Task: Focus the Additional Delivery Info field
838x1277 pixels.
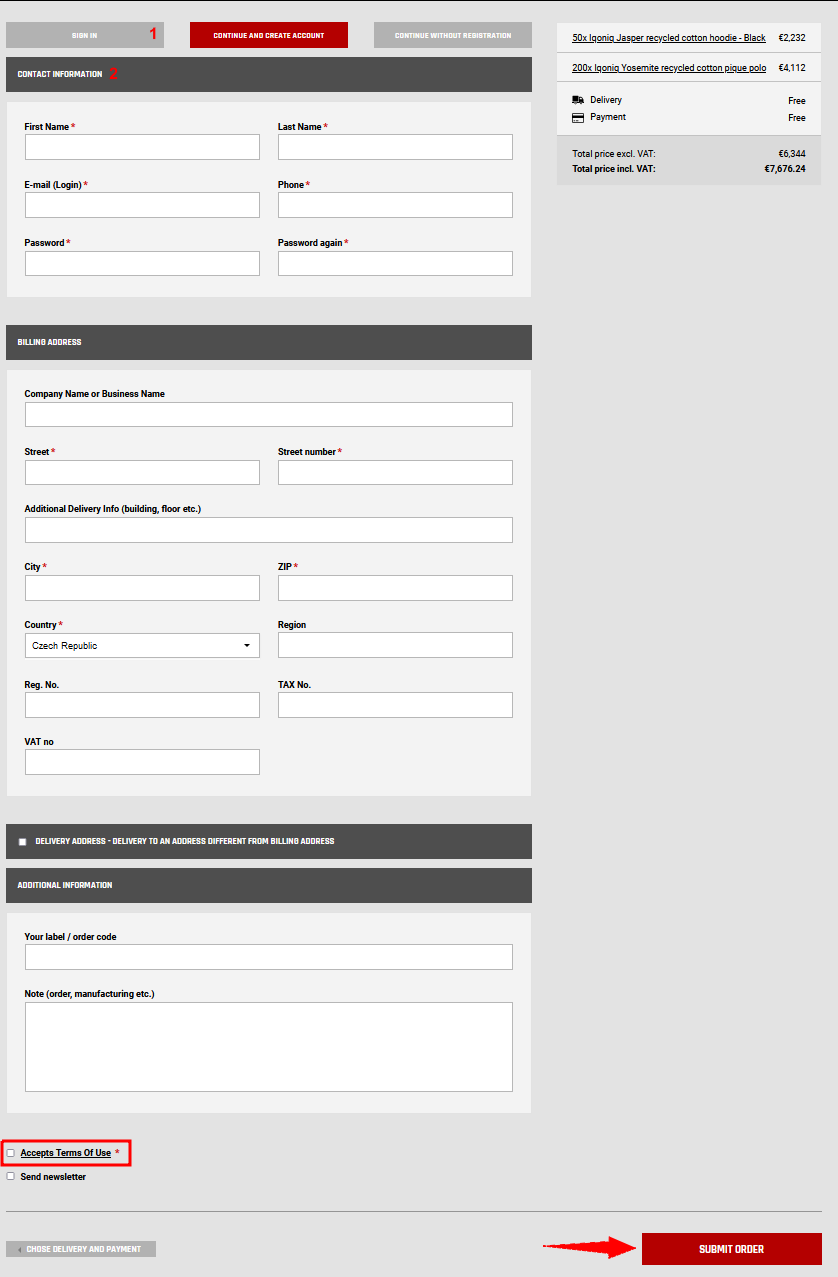Action: tap(269, 530)
